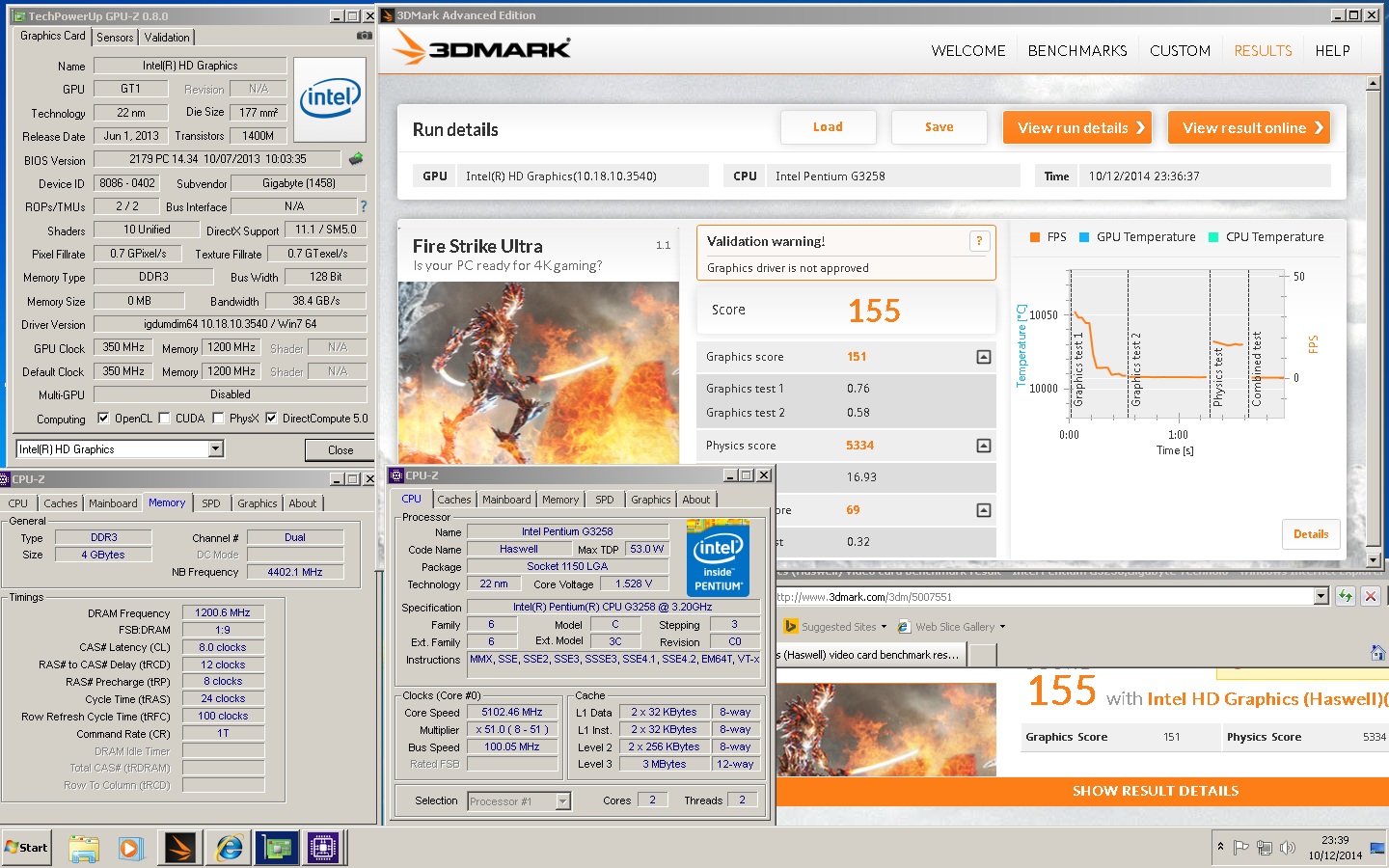Toggle the PhysX checkbox in GPU-Z
The width and height of the screenshot is (1389, 868).
coord(218,418)
